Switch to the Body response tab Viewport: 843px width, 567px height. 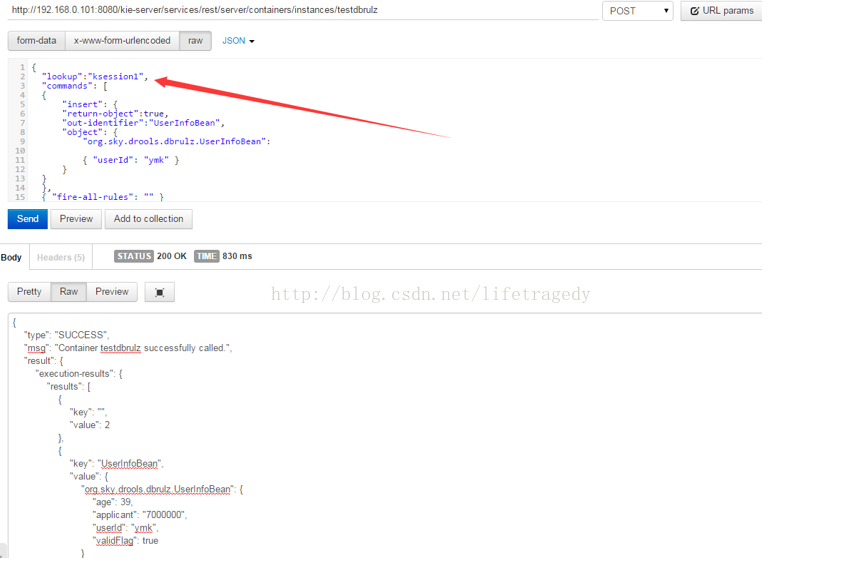(x=11, y=257)
